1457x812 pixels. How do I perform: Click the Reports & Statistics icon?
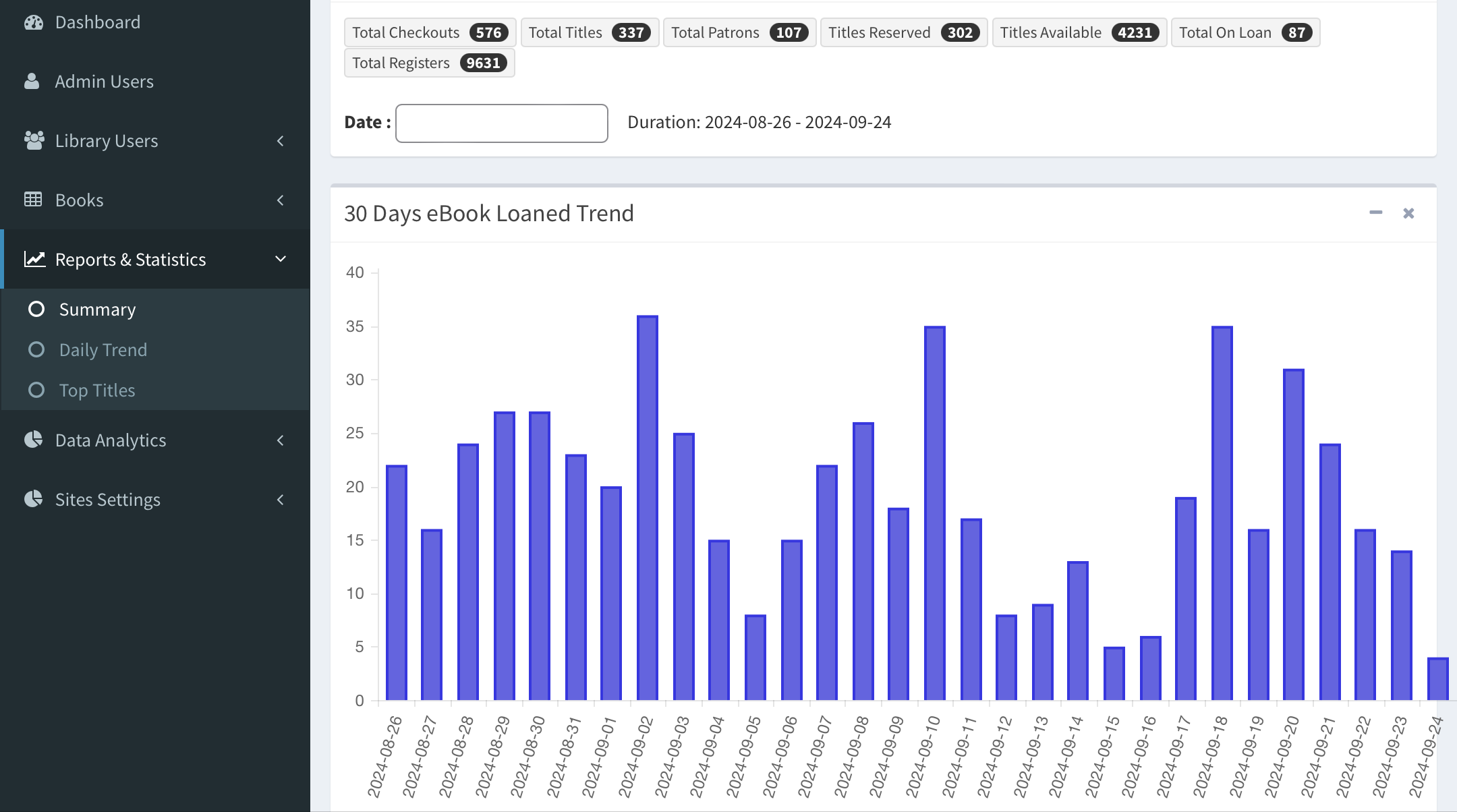click(x=34, y=259)
